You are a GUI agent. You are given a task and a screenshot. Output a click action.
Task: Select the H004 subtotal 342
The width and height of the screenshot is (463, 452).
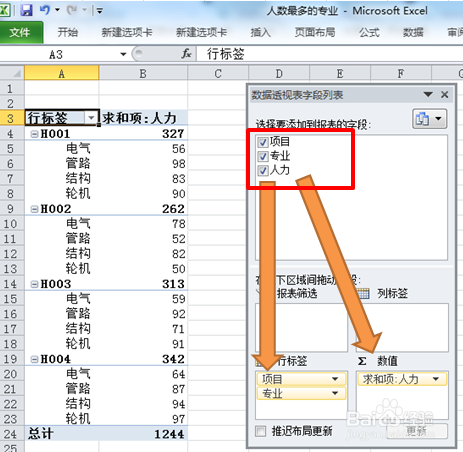[143, 359]
